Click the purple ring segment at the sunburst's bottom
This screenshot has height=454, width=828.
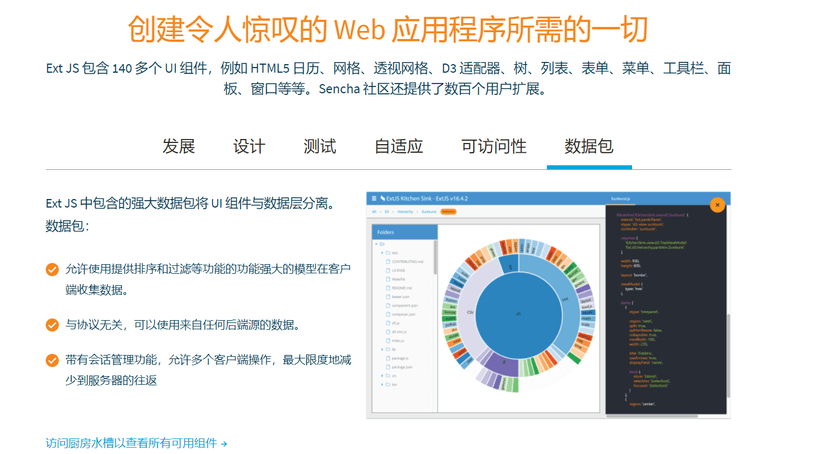502,363
